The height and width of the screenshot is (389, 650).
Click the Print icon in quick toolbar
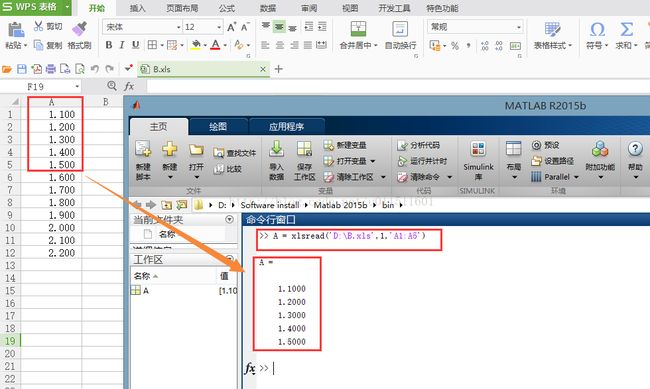pyautogui.click(x=51, y=69)
